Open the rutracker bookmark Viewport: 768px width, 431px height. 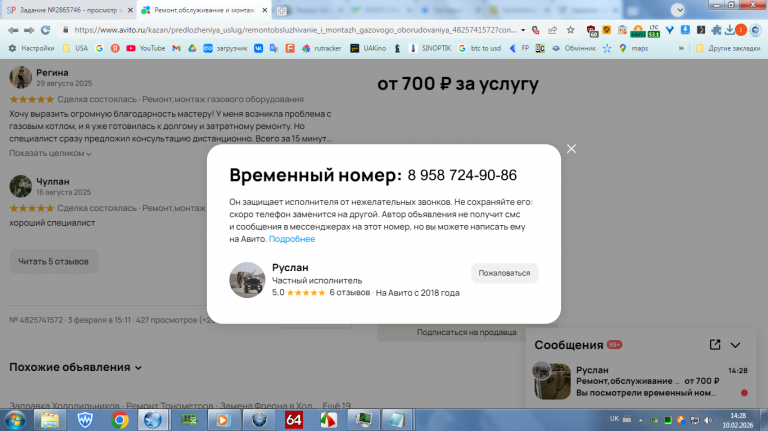[322, 48]
